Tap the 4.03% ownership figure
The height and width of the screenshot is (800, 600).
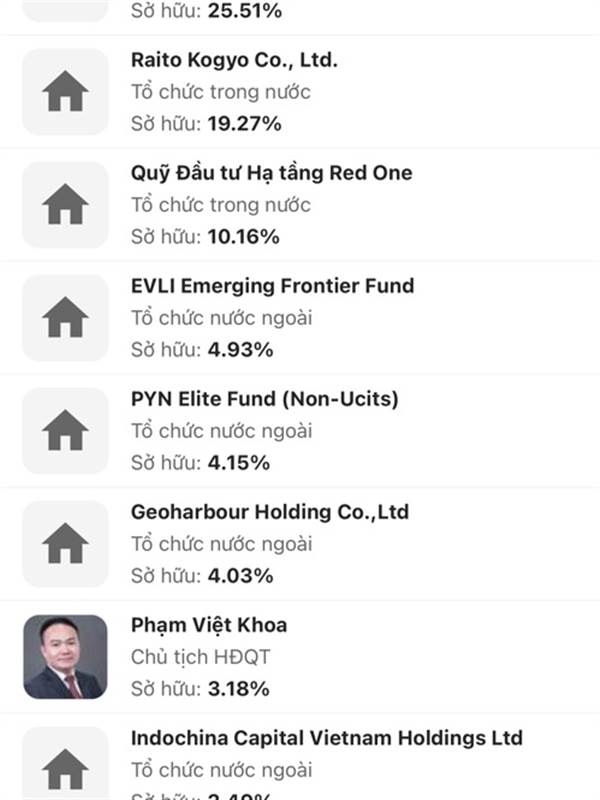tap(240, 576)
